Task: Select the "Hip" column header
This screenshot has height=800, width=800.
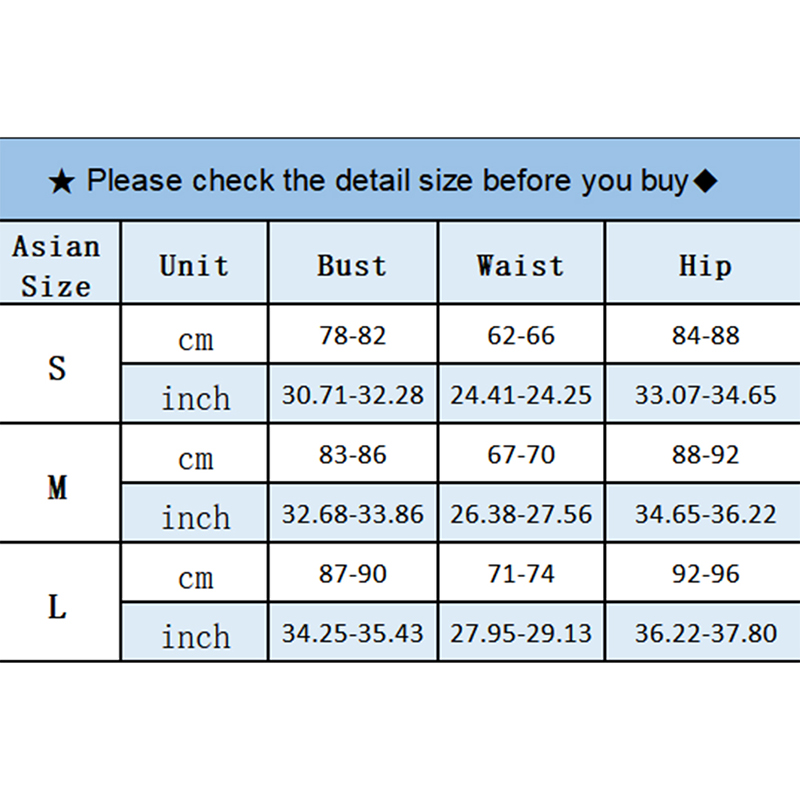Action: click(705, 266)
